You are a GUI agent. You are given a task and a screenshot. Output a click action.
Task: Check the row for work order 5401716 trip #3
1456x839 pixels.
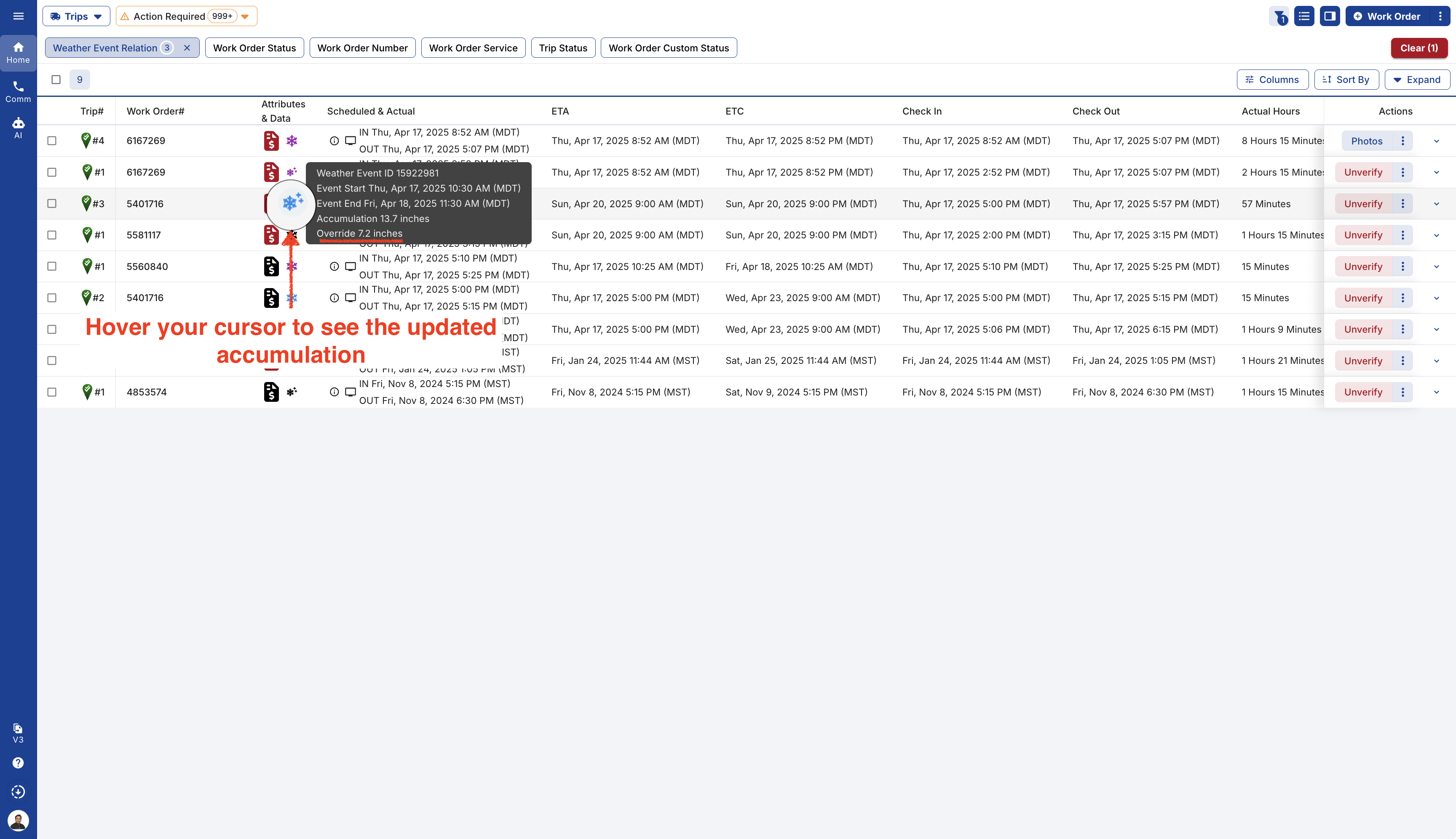52,203
